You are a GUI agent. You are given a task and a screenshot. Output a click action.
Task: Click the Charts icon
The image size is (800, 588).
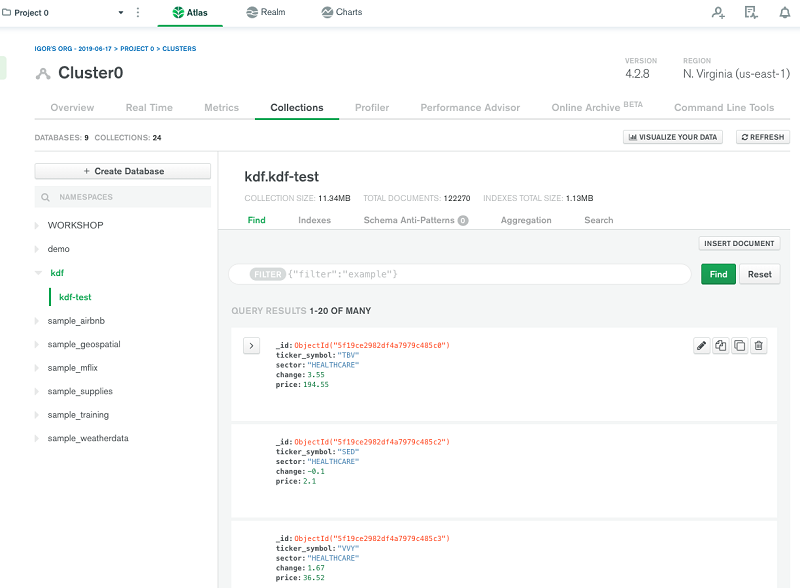pyautogui.click(x=327, y=12)
